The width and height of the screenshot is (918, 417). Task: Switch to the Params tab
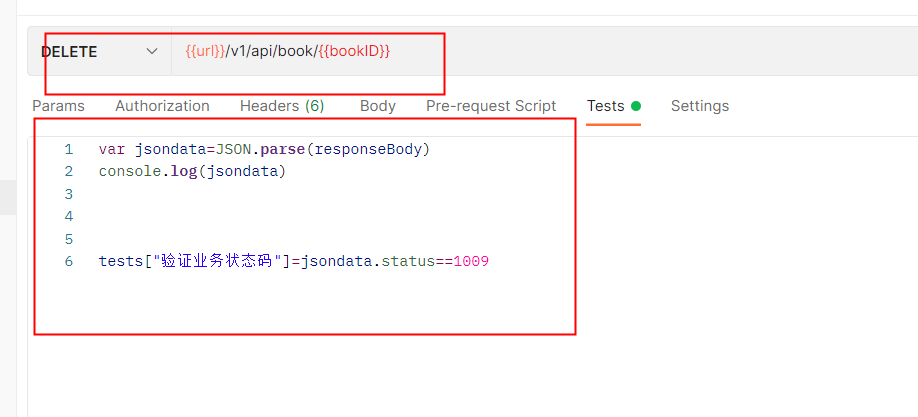[58, 106]
